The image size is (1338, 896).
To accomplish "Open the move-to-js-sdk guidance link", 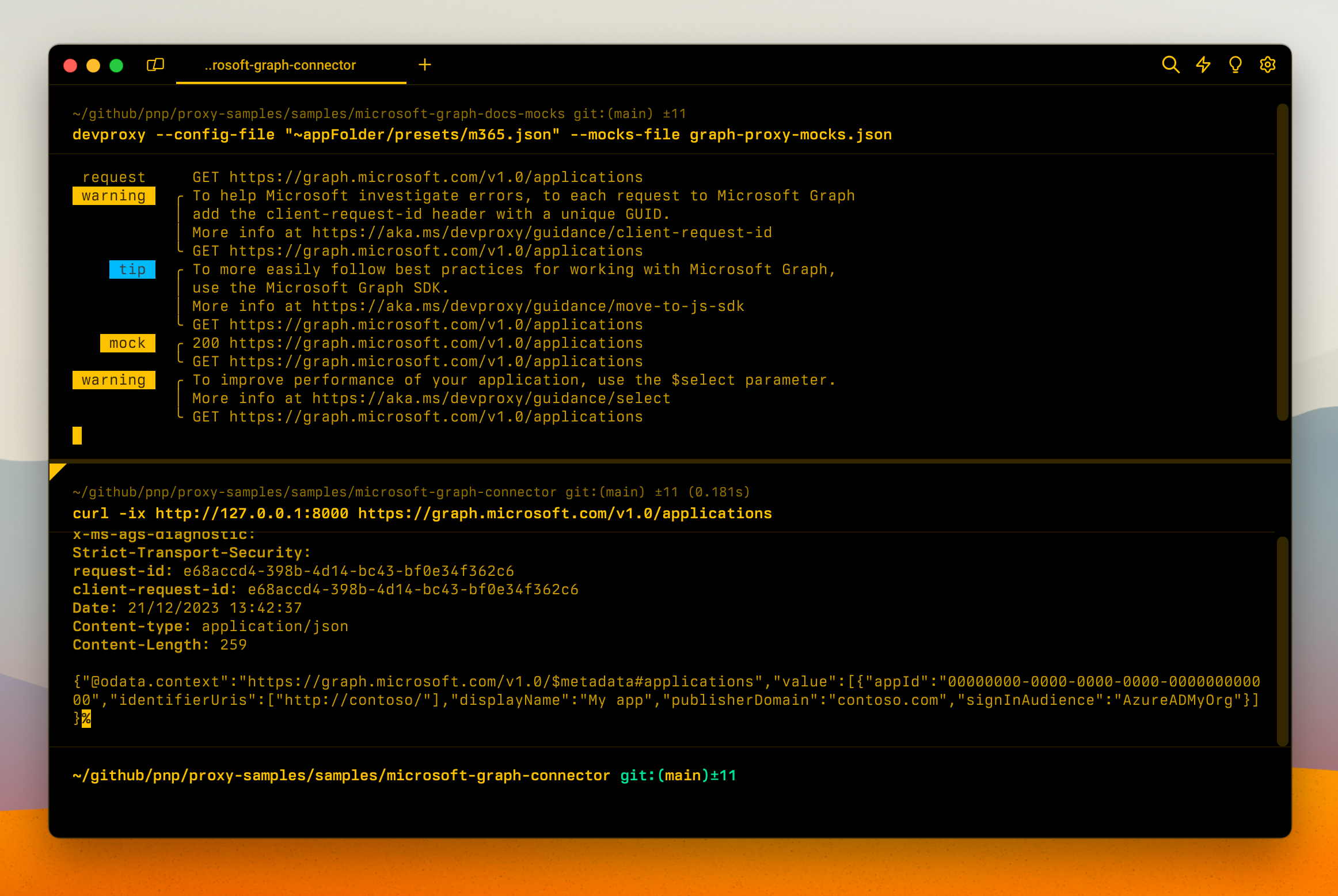I will pos(527,306).
